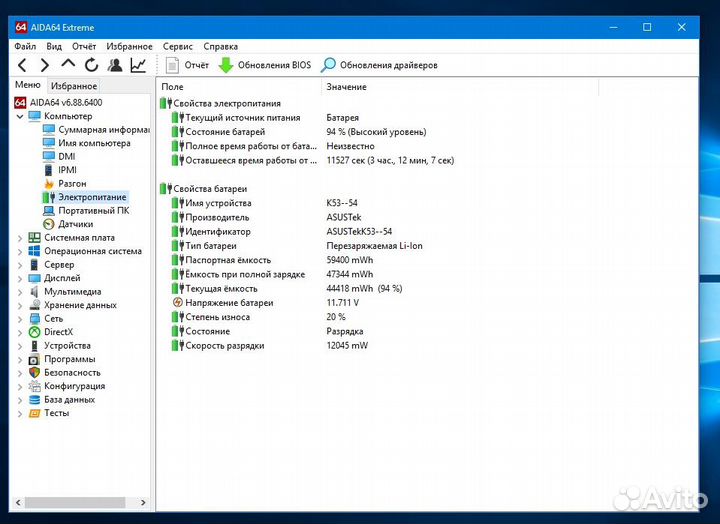
Task: Click the Обновления BIOS green arrow
Action: 226,65
